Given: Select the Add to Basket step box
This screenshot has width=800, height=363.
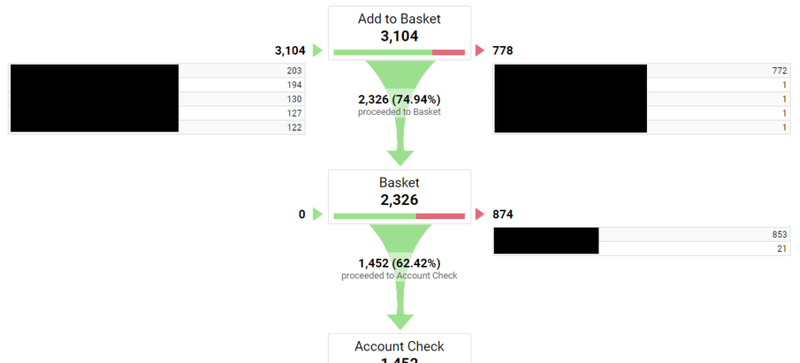Looking at the screenshot, I should pyautogui.click(x=399, y=33).
